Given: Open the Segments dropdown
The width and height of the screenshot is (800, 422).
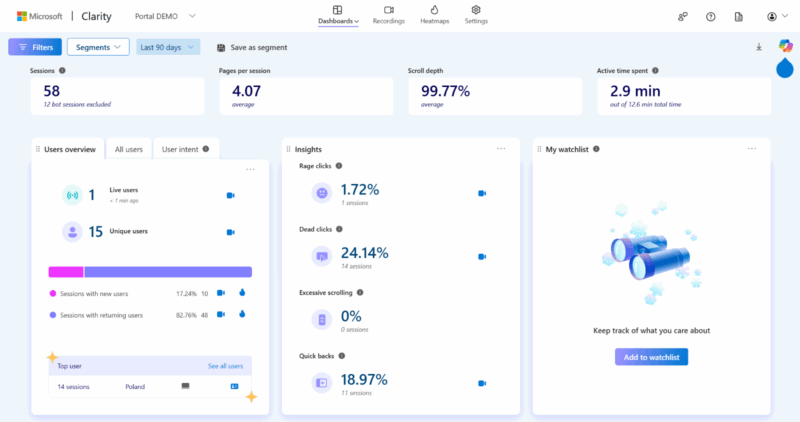Looking at the screenshot, I should (98, 47).
